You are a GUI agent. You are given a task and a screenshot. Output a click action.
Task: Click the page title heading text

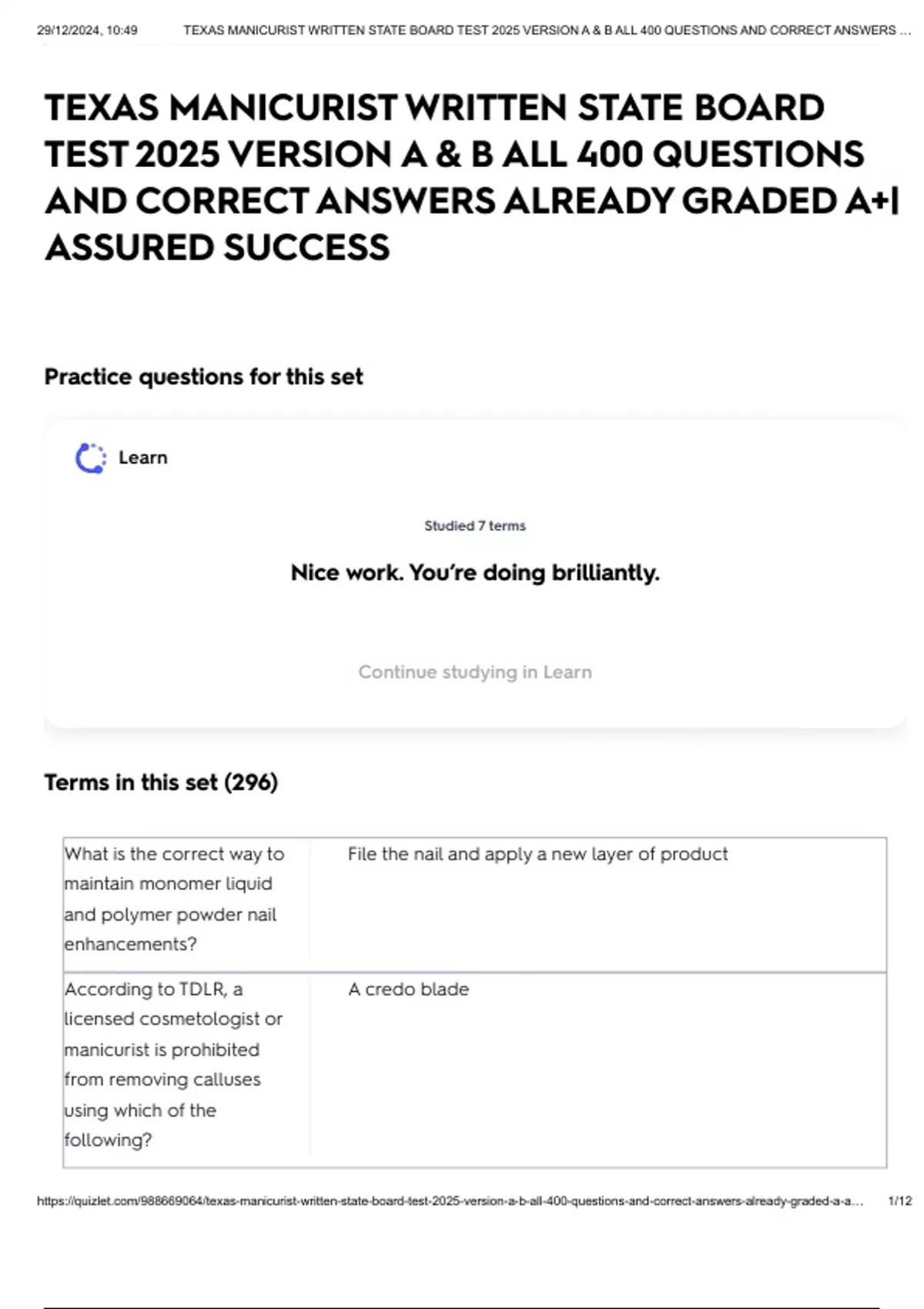coord(472,178)
